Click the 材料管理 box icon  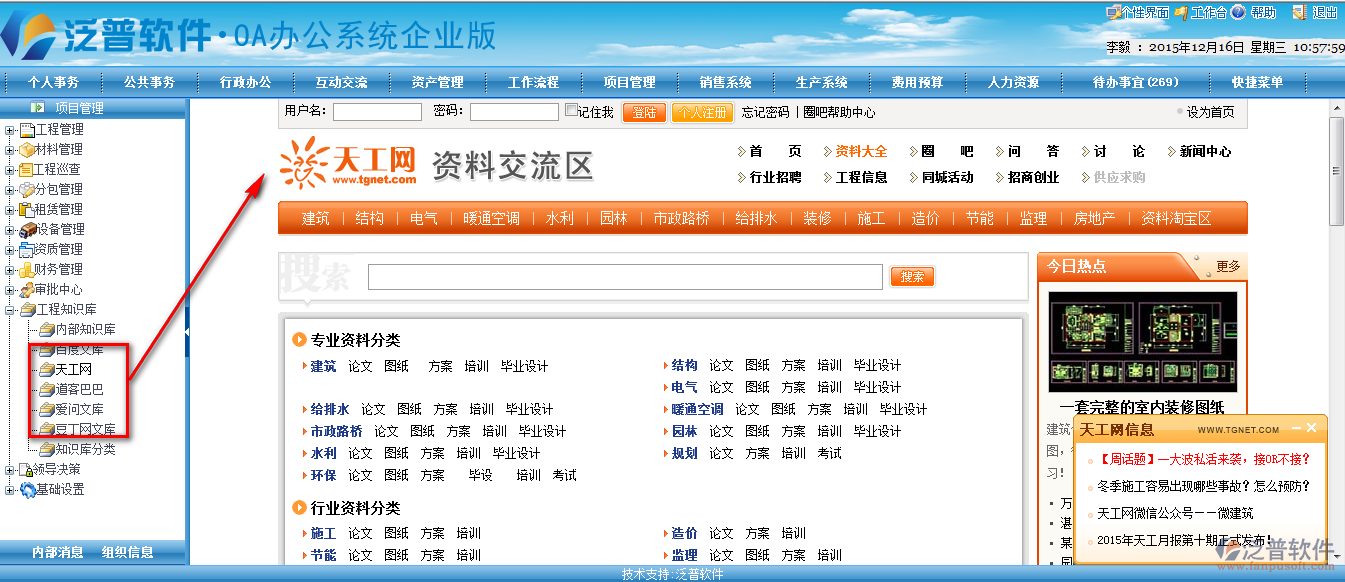point(27,150)
